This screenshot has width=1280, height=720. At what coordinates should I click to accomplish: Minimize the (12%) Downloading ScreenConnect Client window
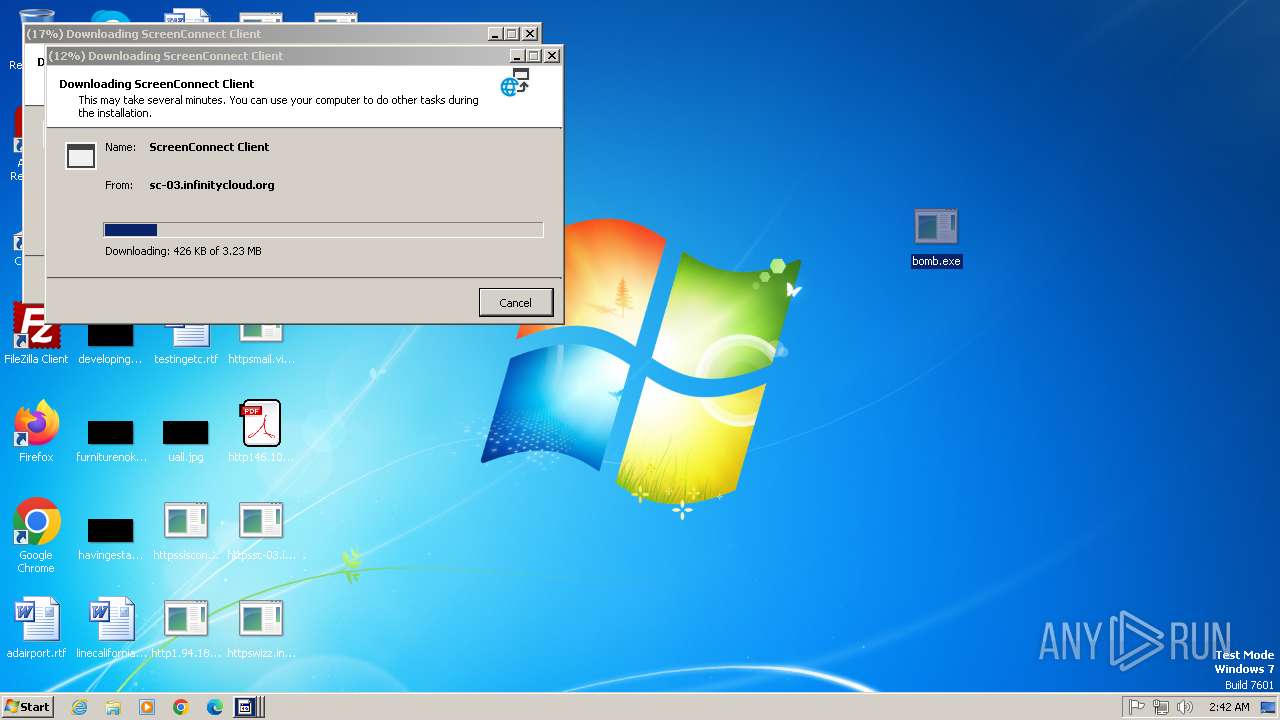(517, 56)
